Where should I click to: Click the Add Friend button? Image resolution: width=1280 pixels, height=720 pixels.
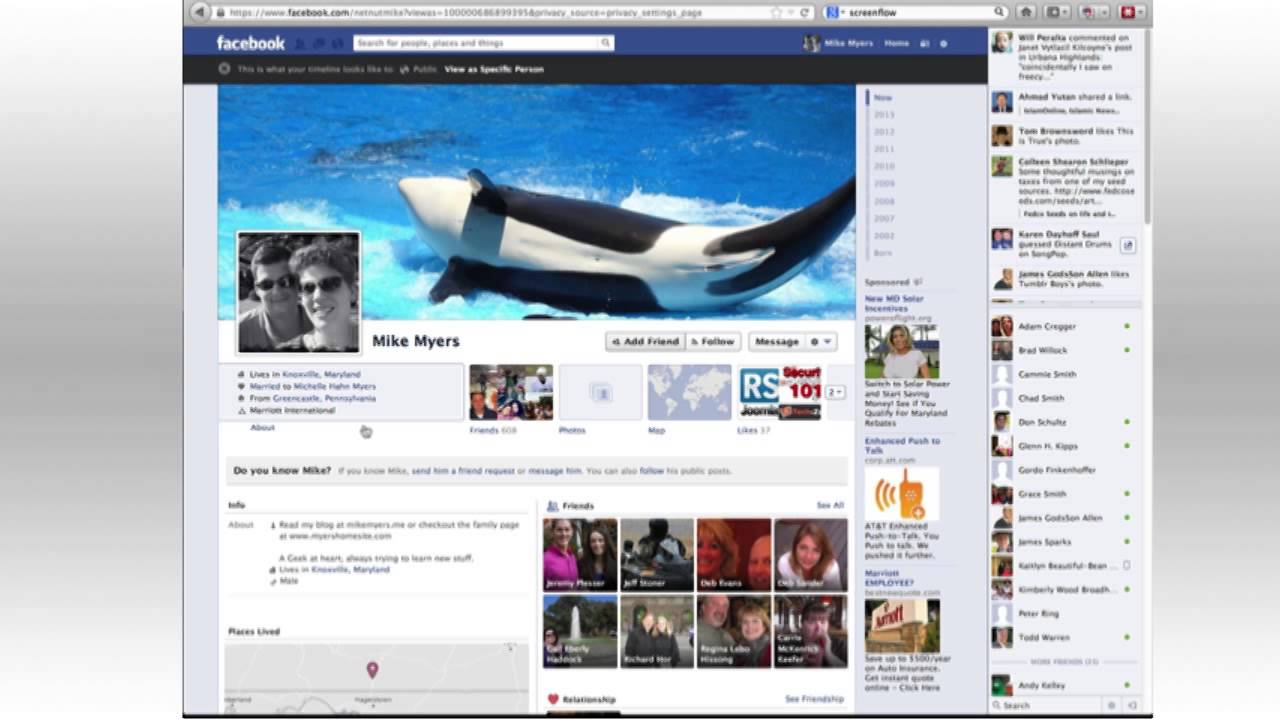(x=644, y=341)
